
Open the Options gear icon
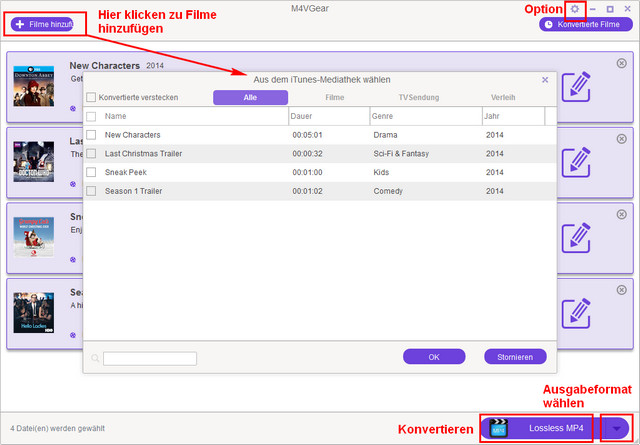click(x=575, y=9)
